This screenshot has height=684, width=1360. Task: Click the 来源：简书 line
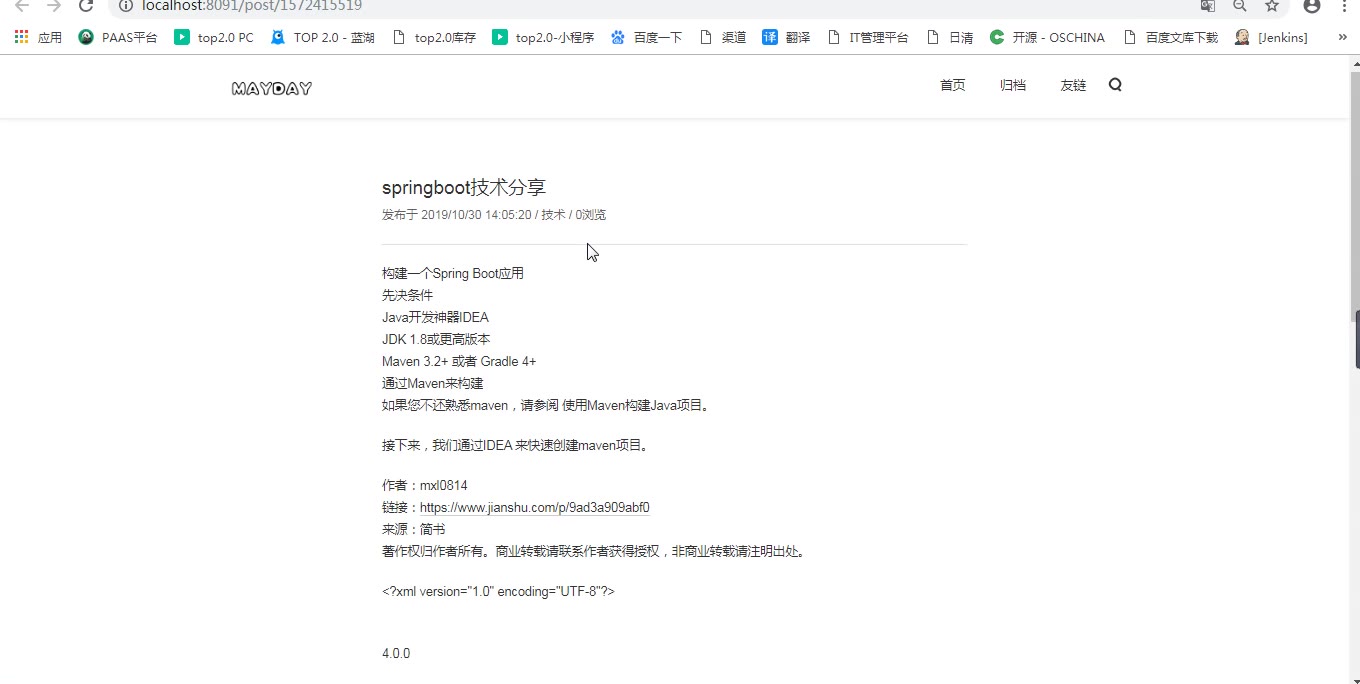(414, 529)
